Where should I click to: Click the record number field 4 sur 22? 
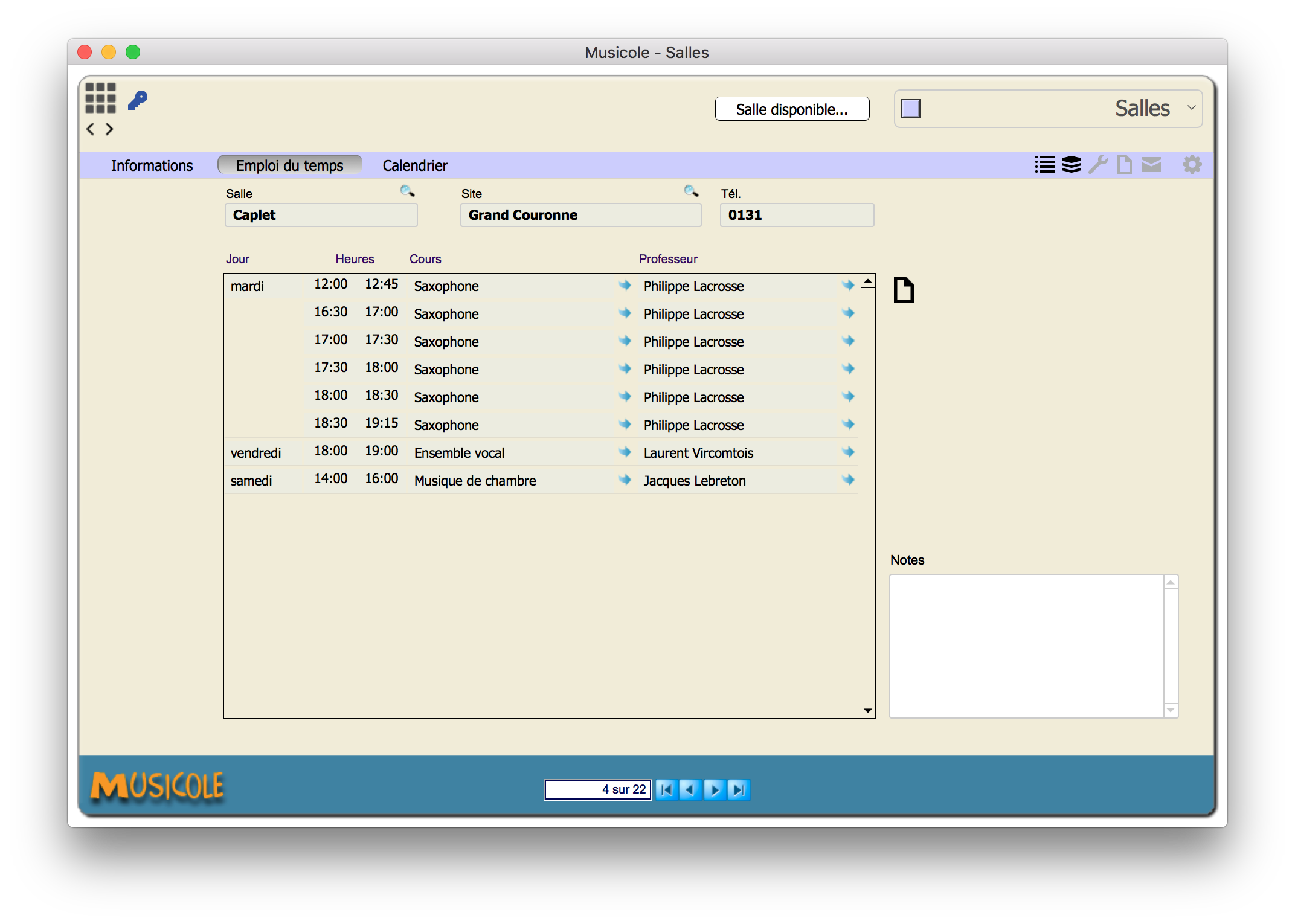597,789
